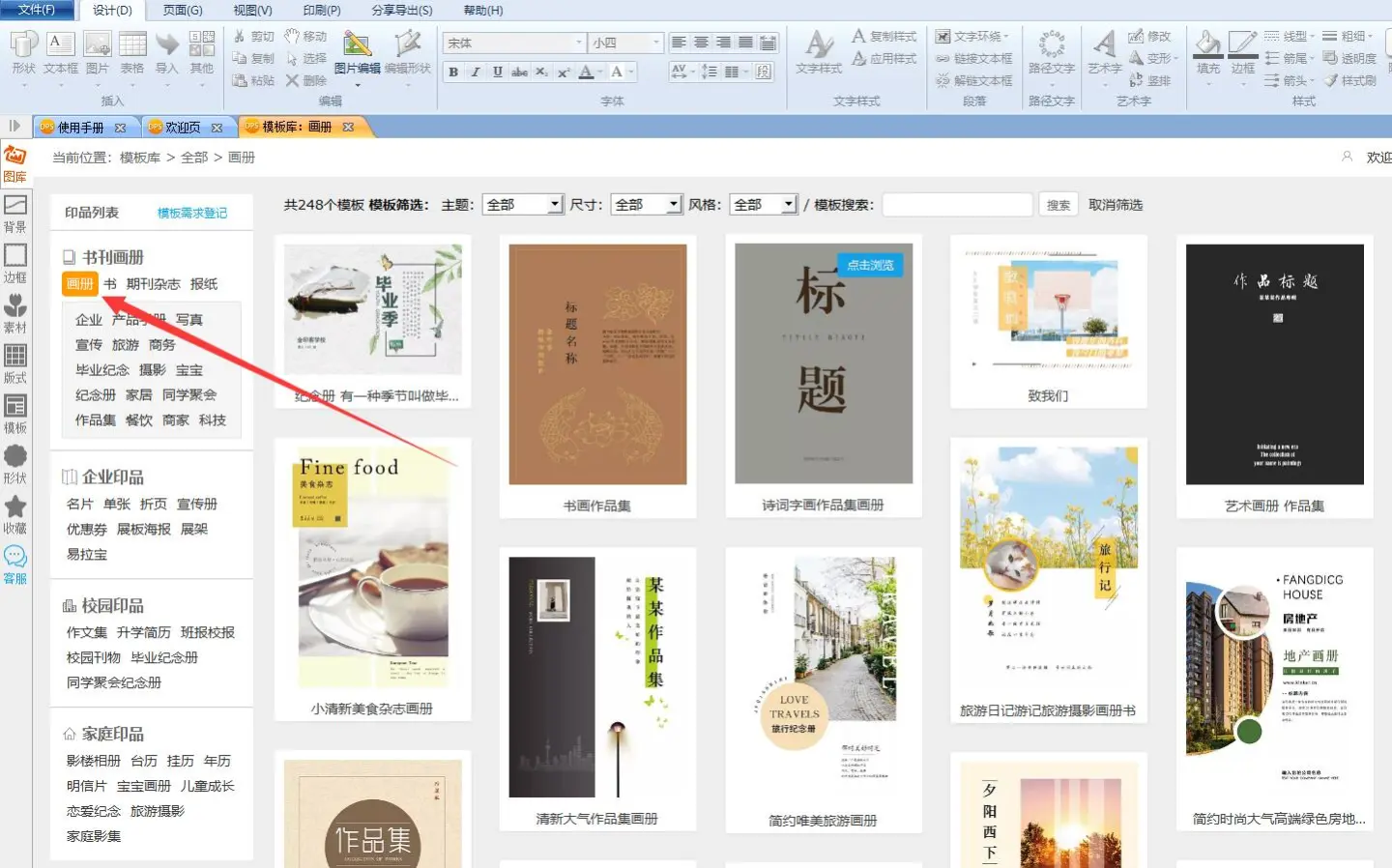Open the 模板需求登记 link

192,213
